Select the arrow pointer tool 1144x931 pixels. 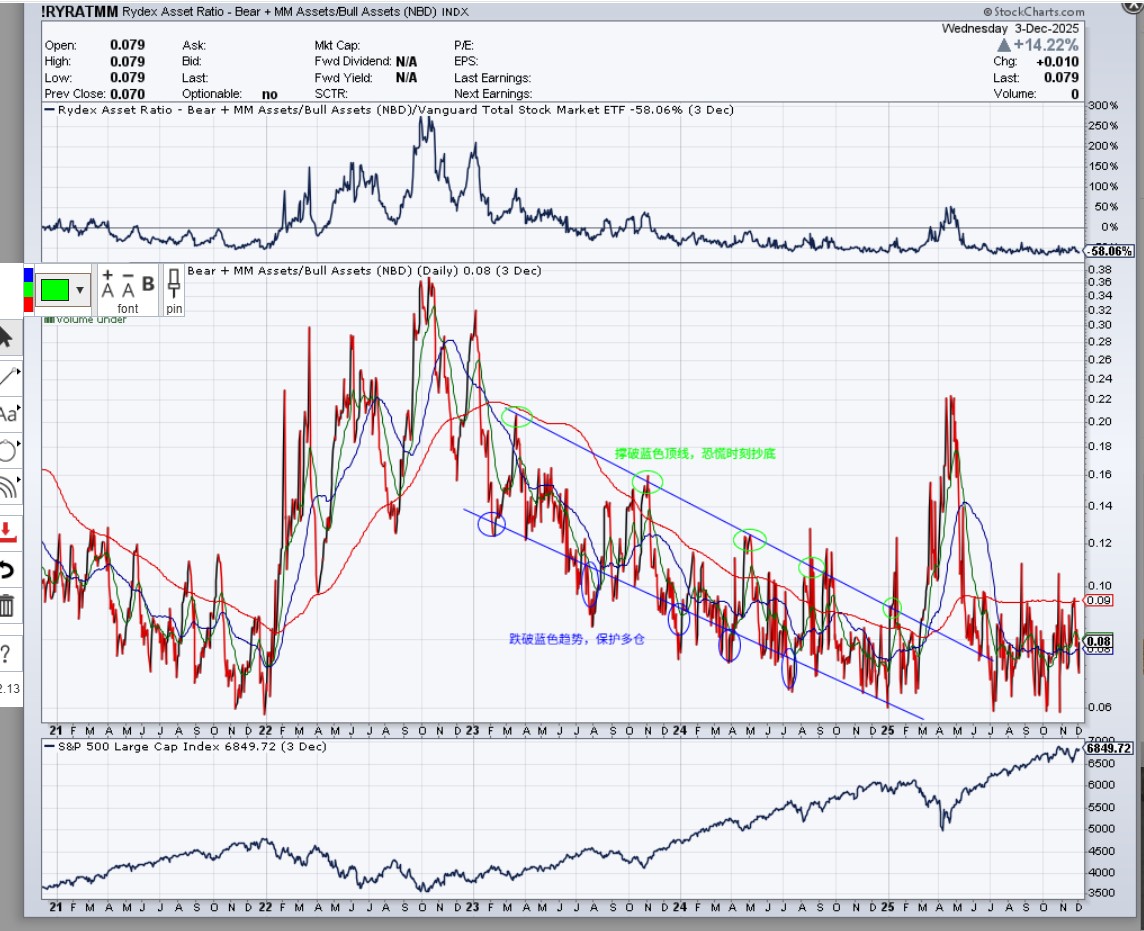[8, 336]
